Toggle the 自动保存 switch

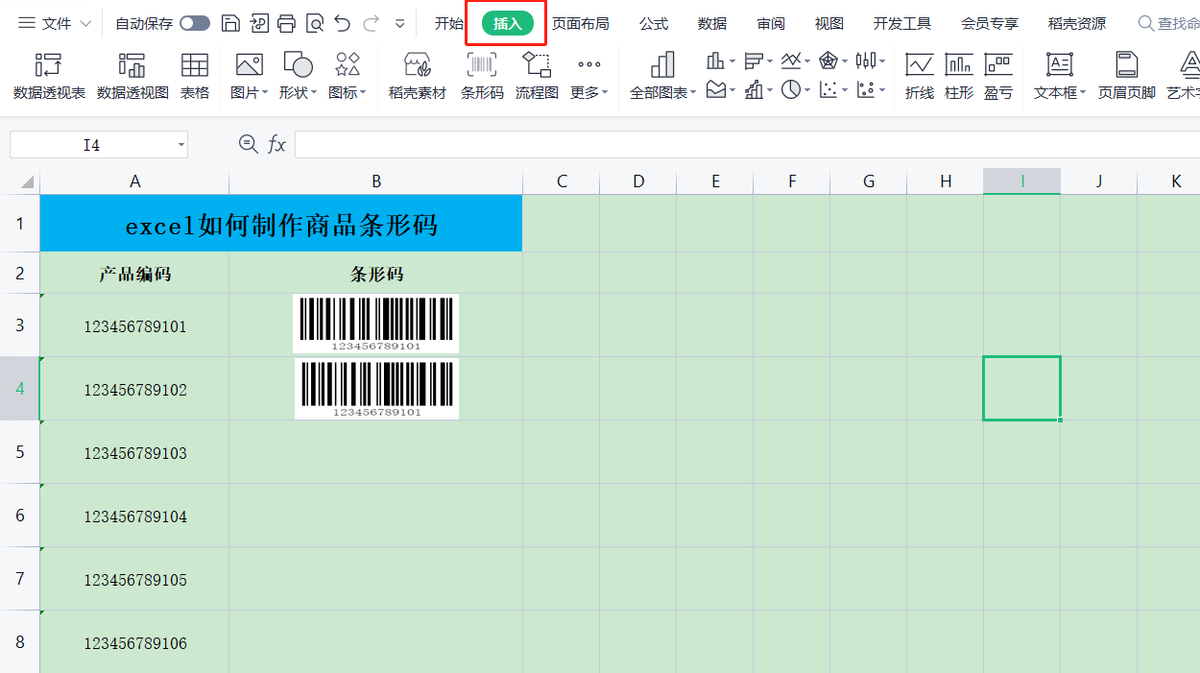coord(194,23)
